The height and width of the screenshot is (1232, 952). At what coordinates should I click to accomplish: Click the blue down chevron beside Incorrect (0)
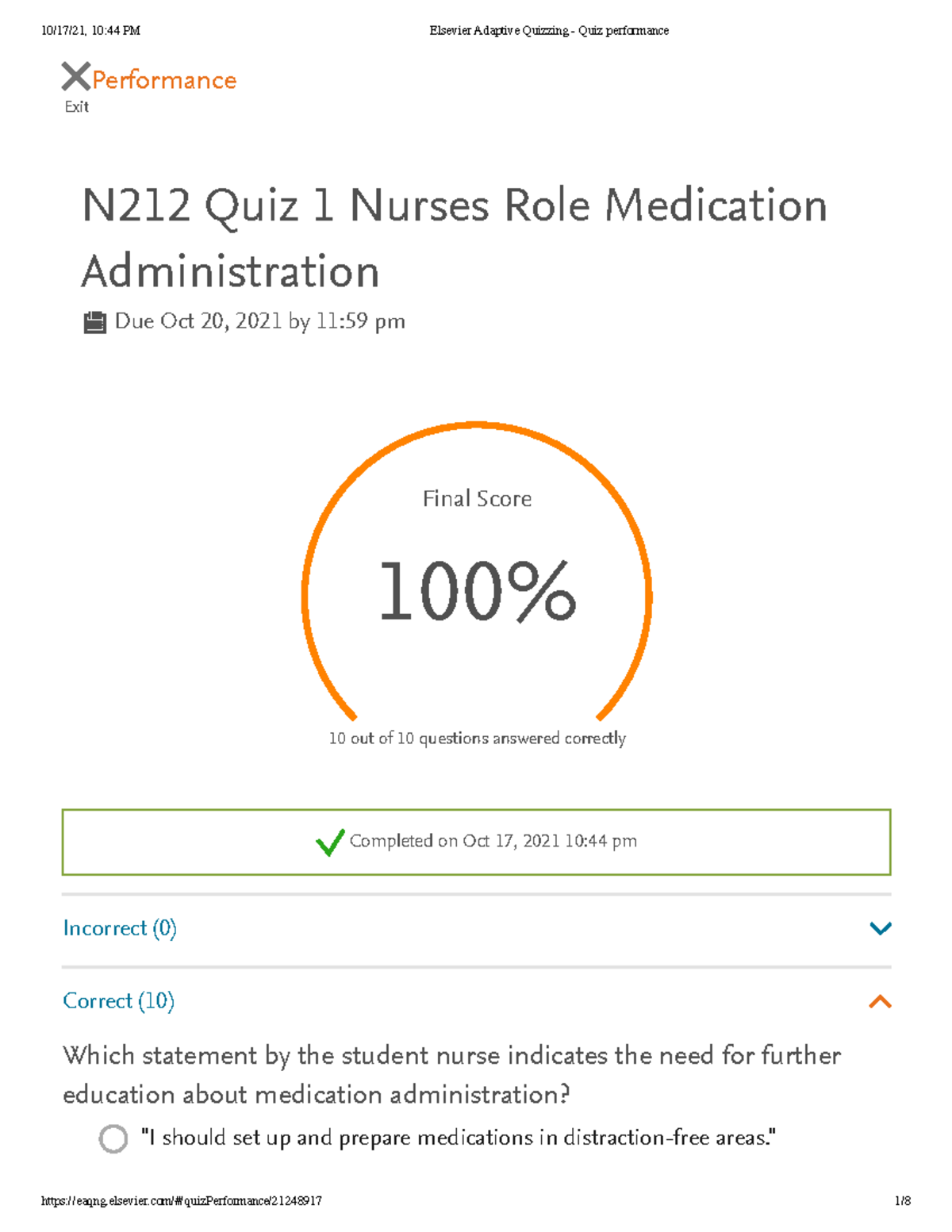pyautogui.click(x=880, y=927)
